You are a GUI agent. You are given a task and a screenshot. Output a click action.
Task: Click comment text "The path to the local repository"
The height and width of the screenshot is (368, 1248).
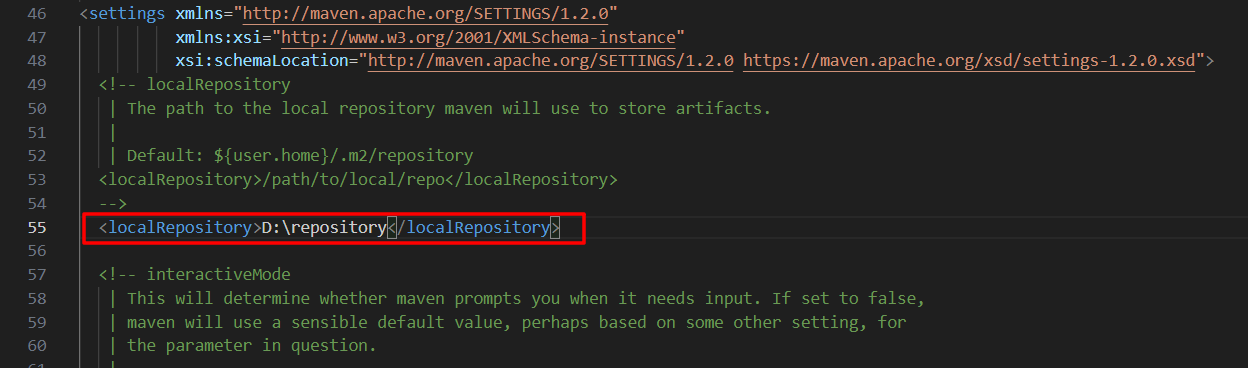(x=282, y=109)
